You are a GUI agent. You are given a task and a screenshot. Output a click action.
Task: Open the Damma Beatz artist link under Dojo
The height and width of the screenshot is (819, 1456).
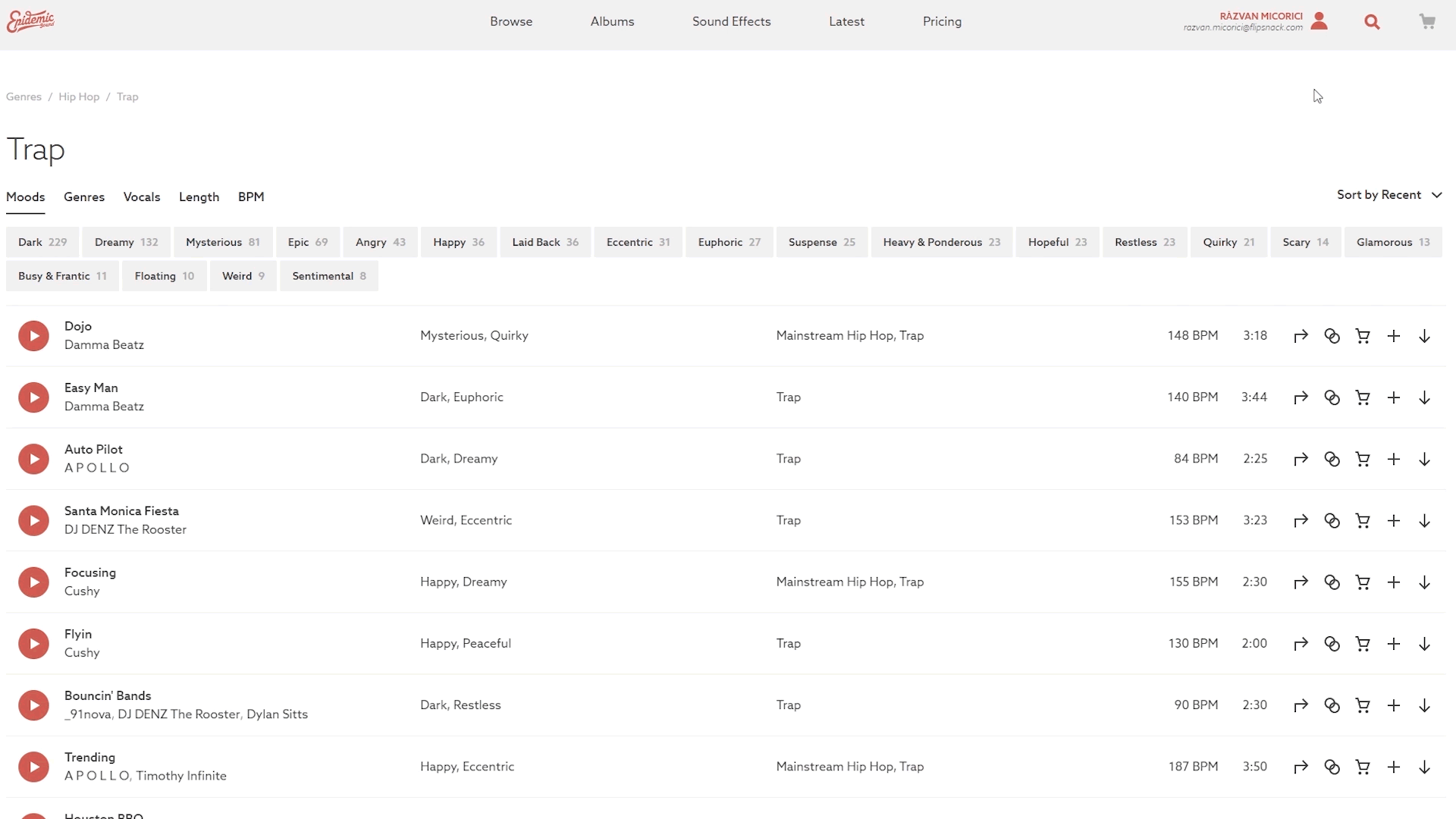pos(104,345)
